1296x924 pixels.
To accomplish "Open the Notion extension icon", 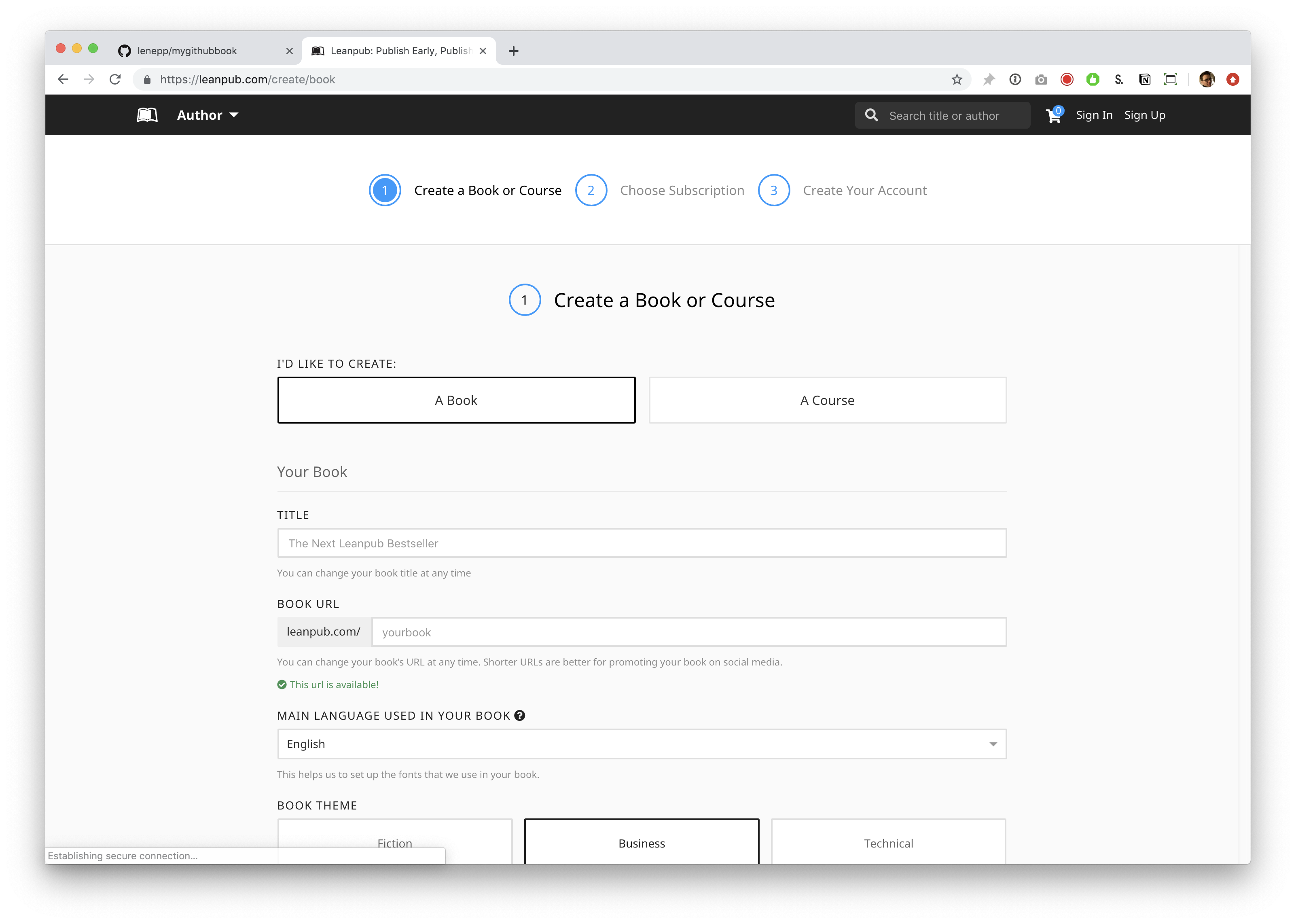I will tap(1145, 80).
